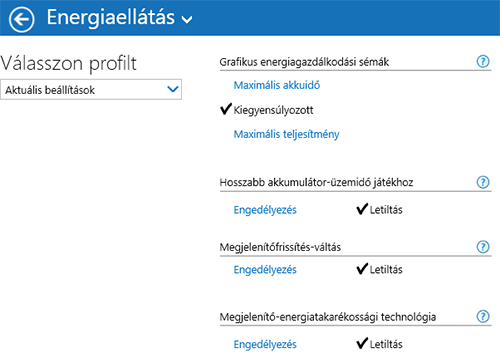500x363 pixels.
Task: Open help for Megjelenítő-energiatakarékossági technológia
Action: click(x=483, y=316)
